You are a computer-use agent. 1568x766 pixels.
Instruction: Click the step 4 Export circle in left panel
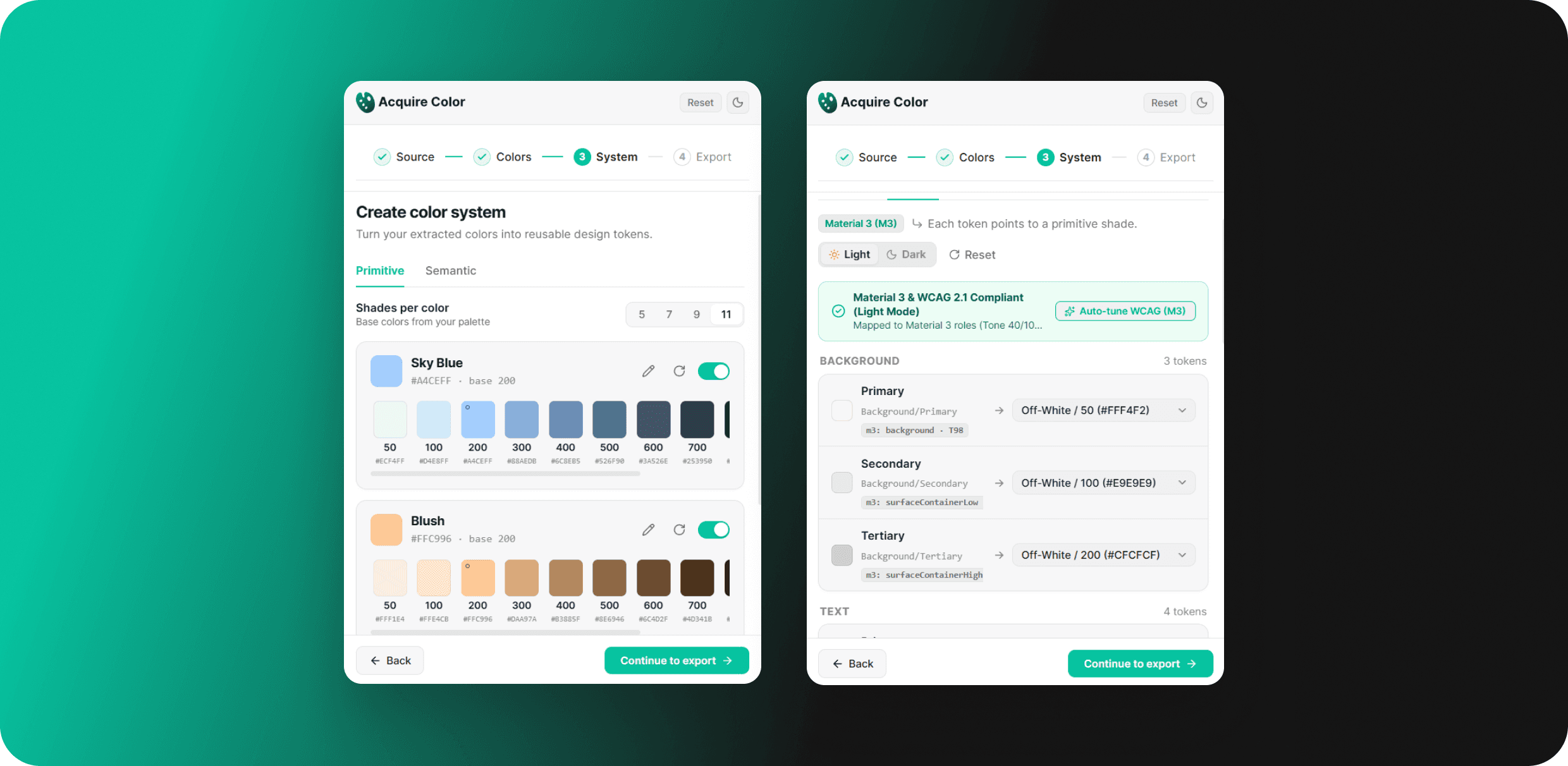682,157
